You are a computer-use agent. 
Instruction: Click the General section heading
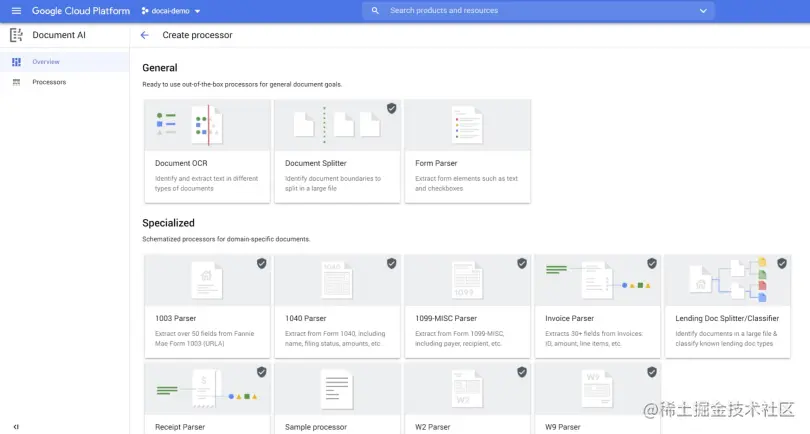click(160, 68)
